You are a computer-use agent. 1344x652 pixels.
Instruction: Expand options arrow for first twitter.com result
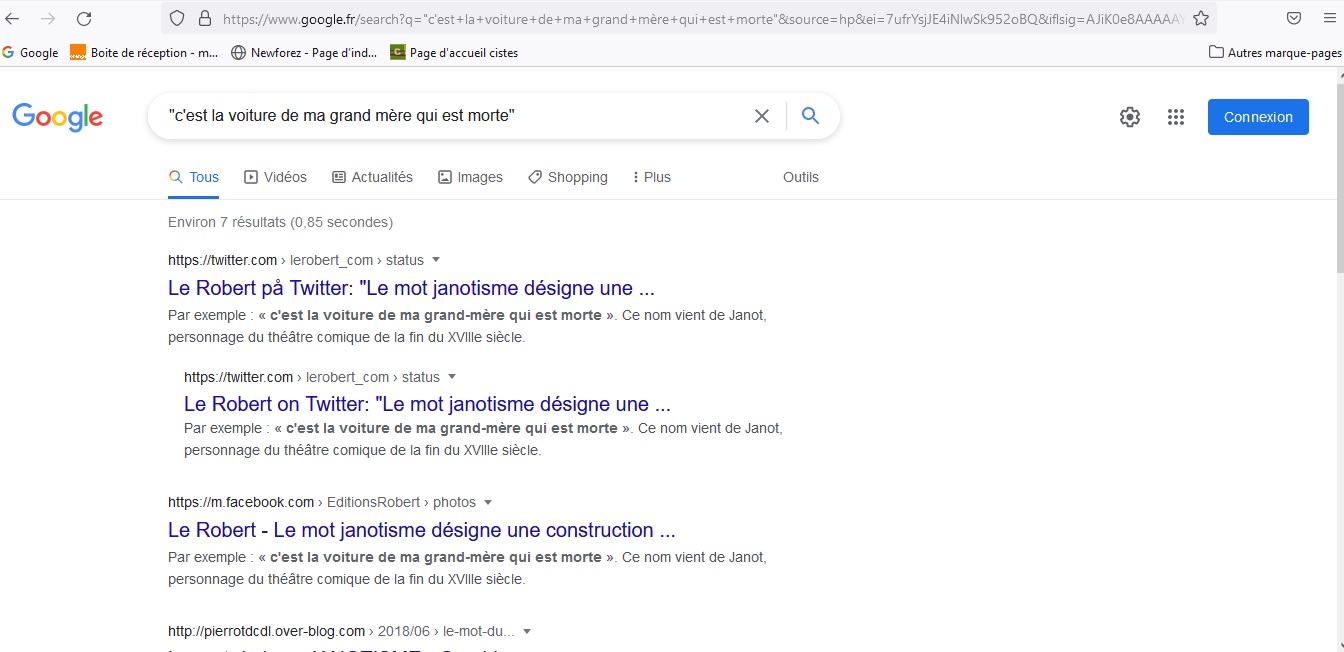click(436, 260)
